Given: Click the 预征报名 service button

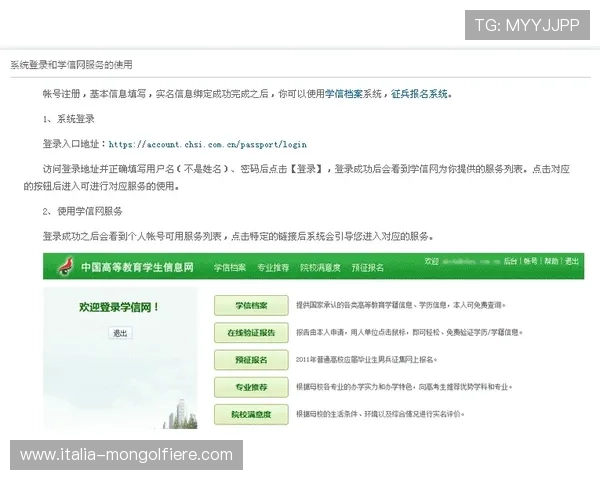Looking at the screenshot, I should pos(251,360).
